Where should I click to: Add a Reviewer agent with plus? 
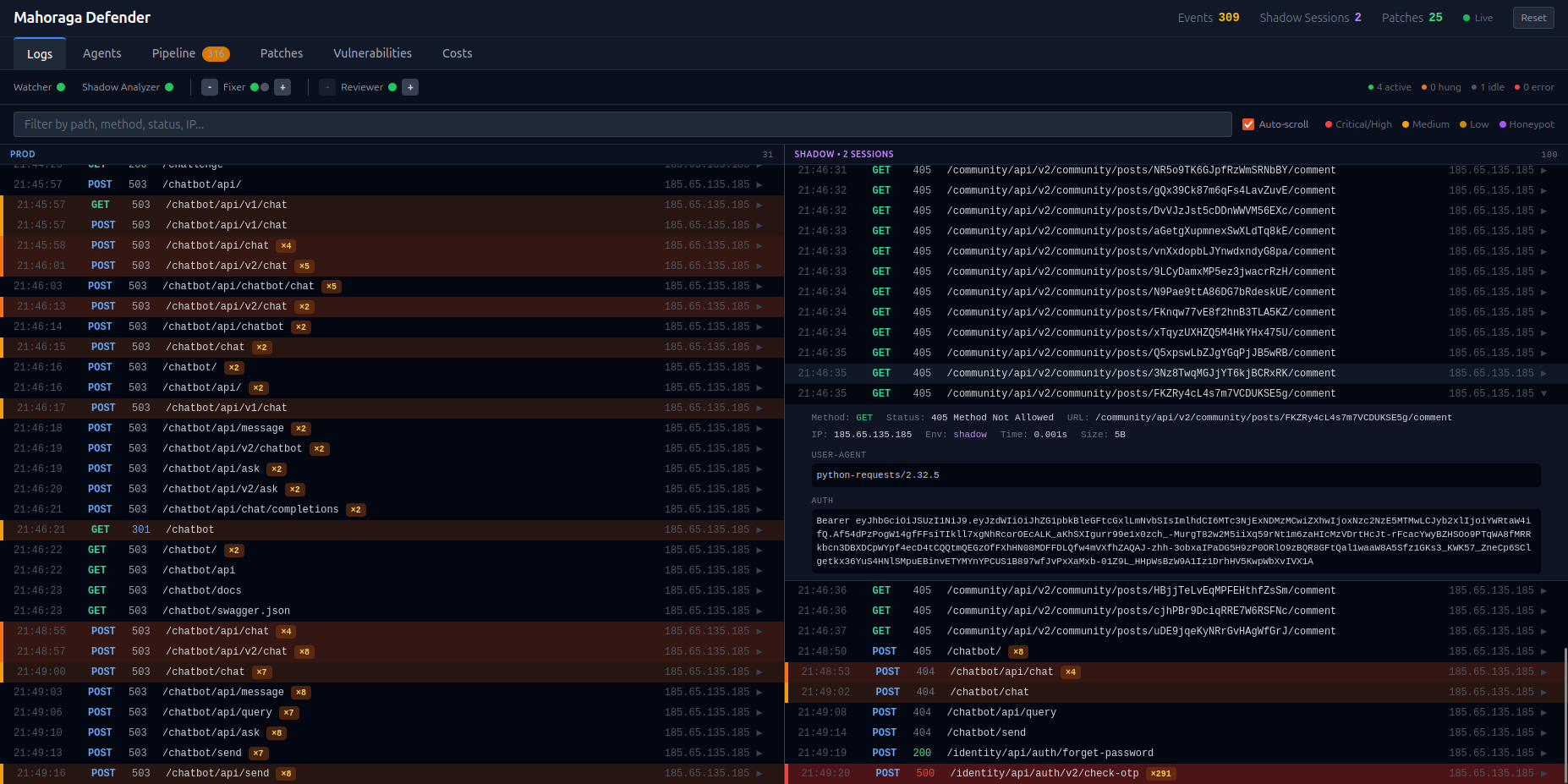click(x=410, y=87)
